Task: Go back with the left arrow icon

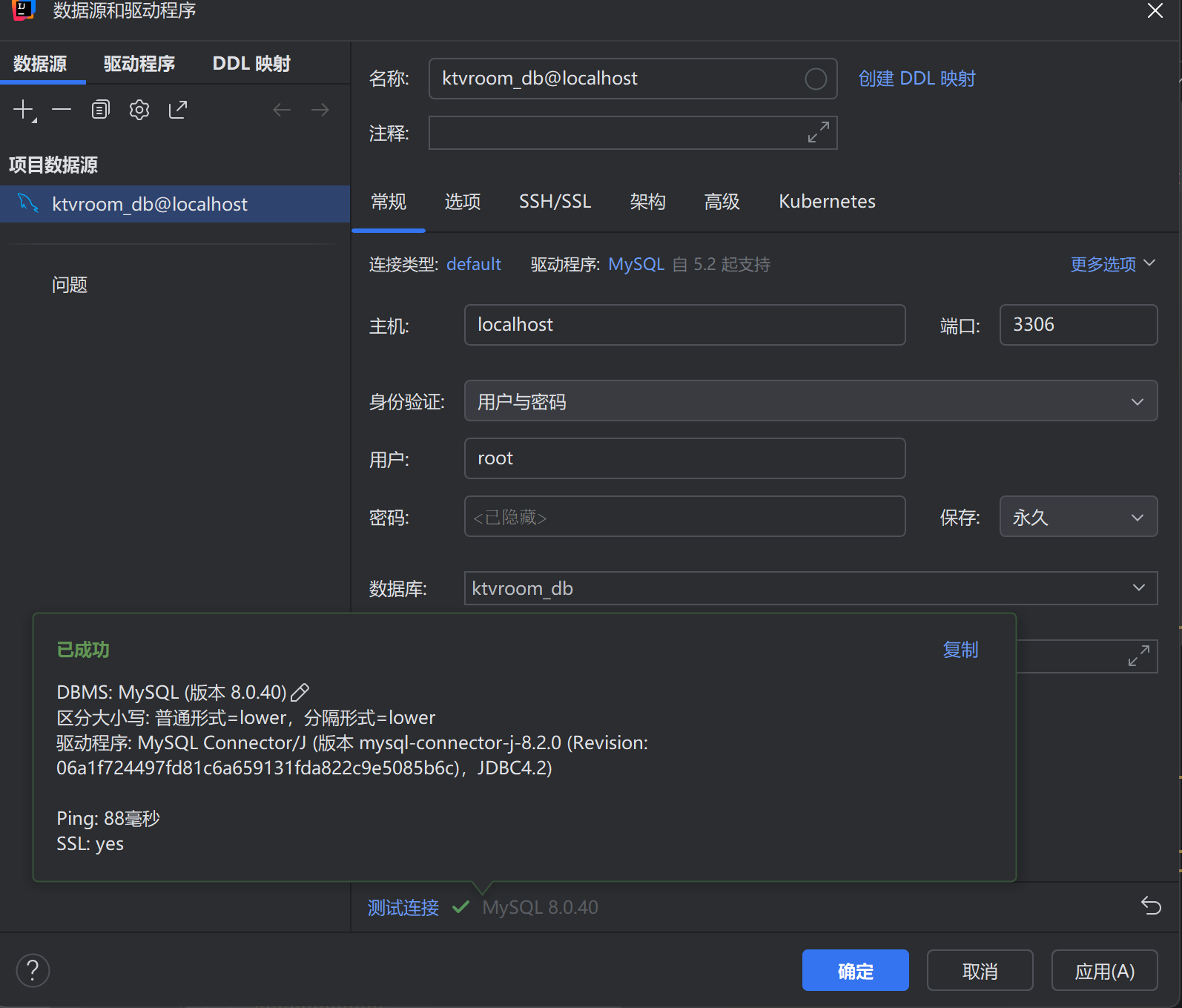Action: point(282,111)
